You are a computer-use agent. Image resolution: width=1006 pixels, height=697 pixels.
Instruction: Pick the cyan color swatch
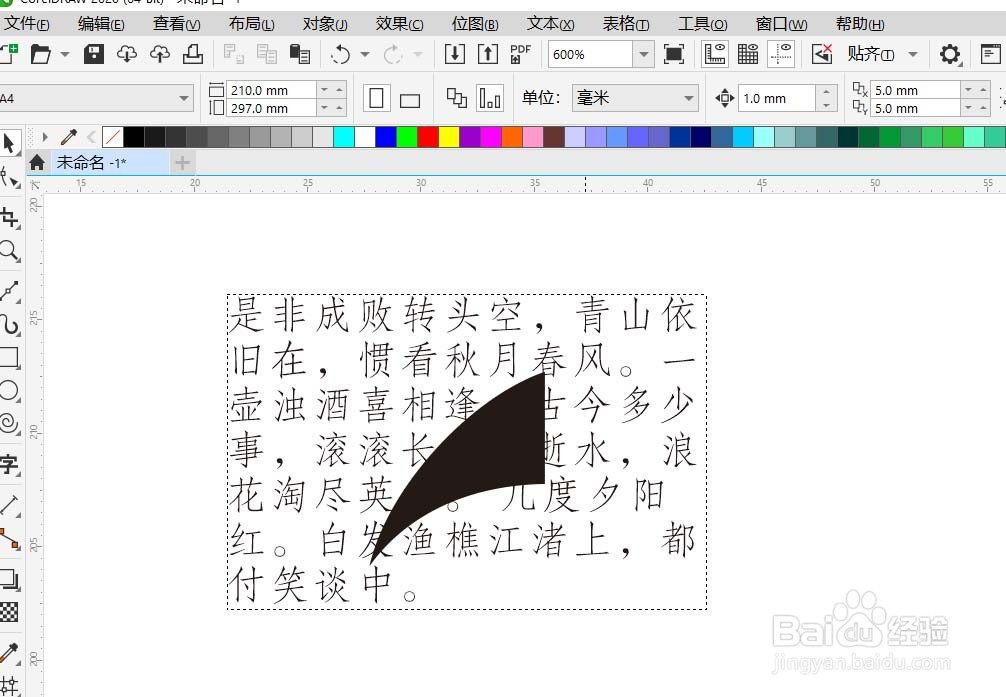344,137
